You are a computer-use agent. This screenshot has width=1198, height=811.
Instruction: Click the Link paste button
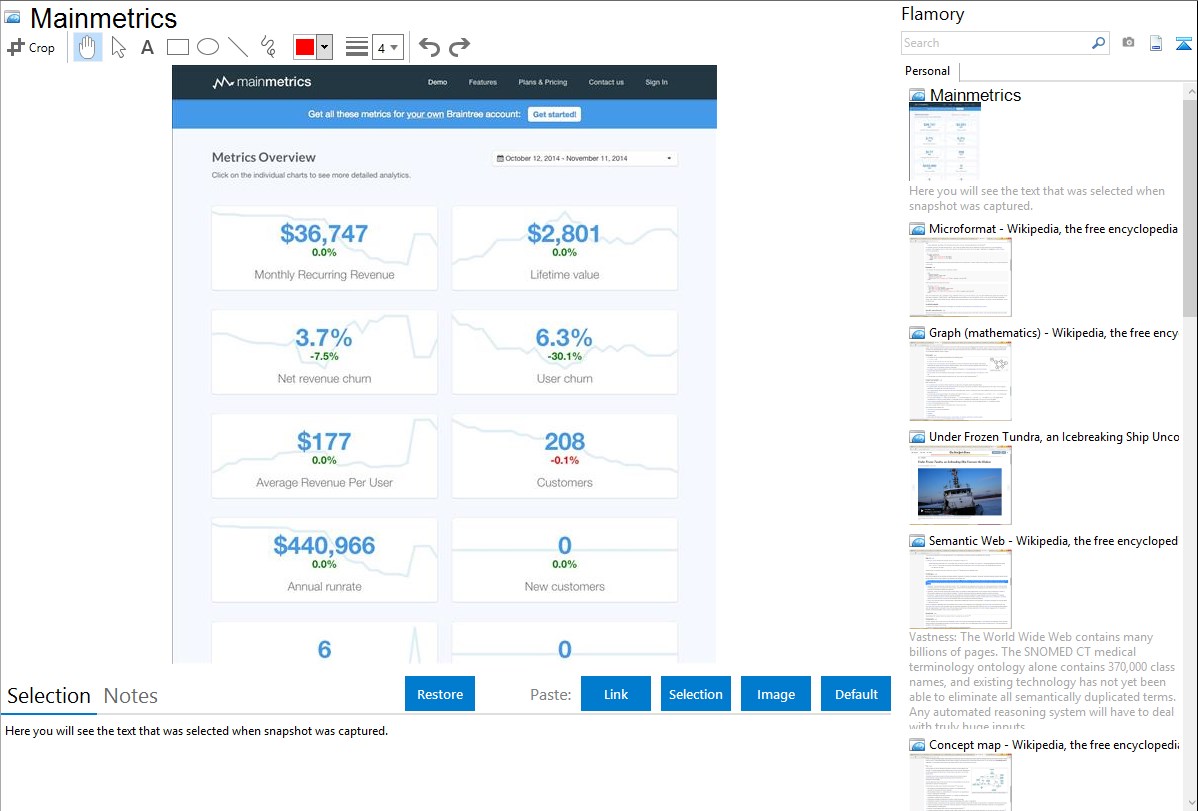pyautogui.click(x=616, y=694)
